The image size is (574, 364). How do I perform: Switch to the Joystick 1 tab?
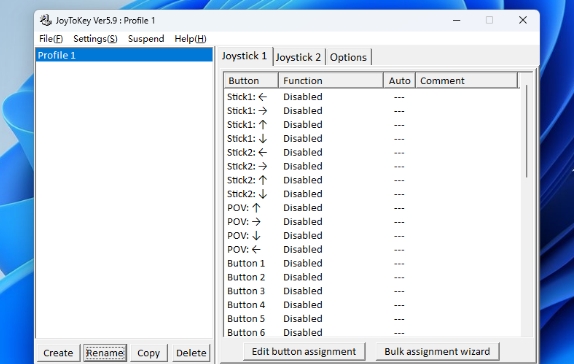click(245, 56)
